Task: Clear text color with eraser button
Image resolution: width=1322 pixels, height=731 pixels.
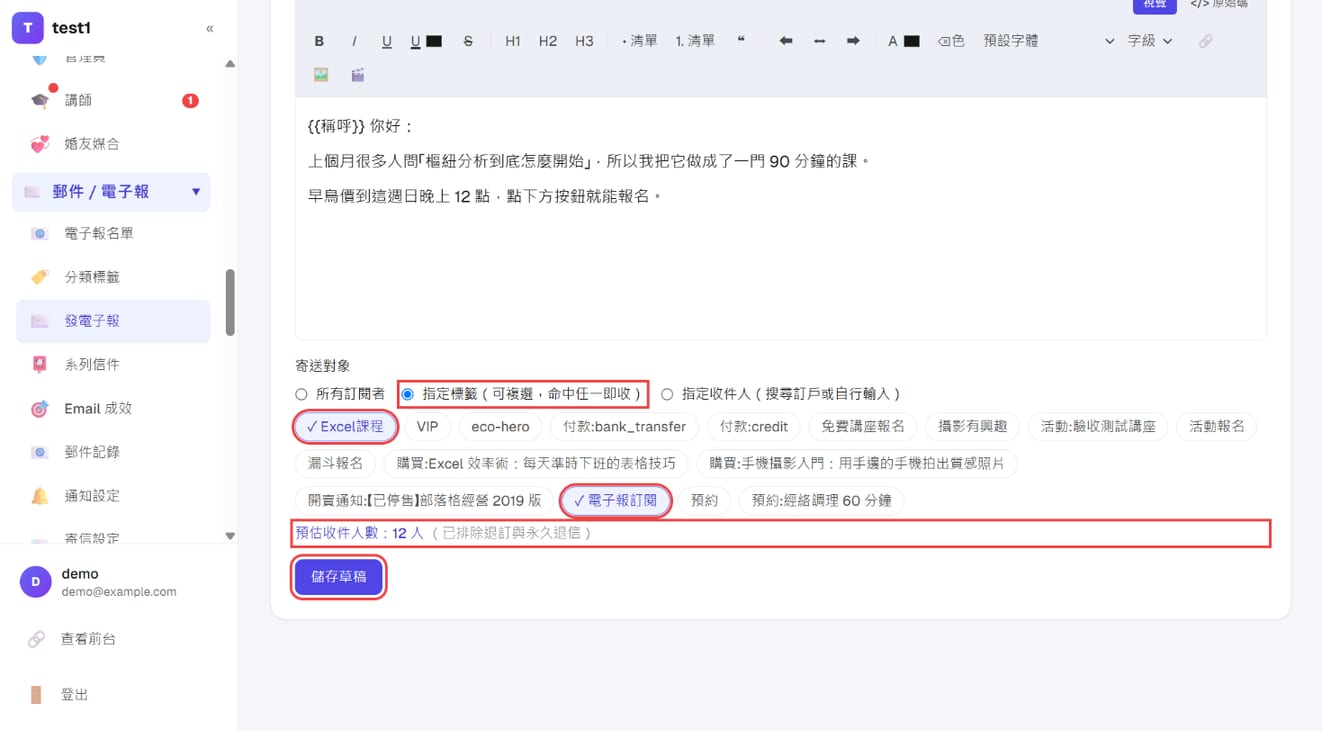Action: point(951,41)
